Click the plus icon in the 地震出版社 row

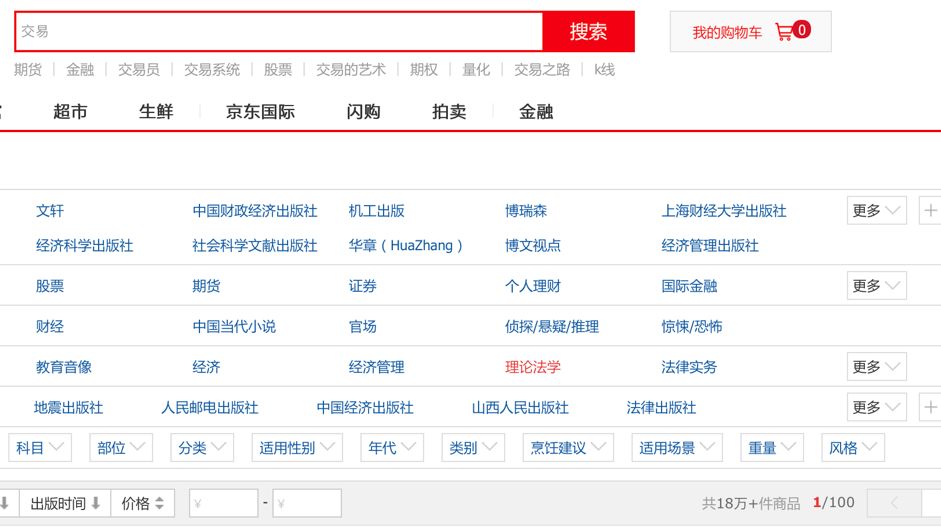pyautogui.click(x=930, y=407)
